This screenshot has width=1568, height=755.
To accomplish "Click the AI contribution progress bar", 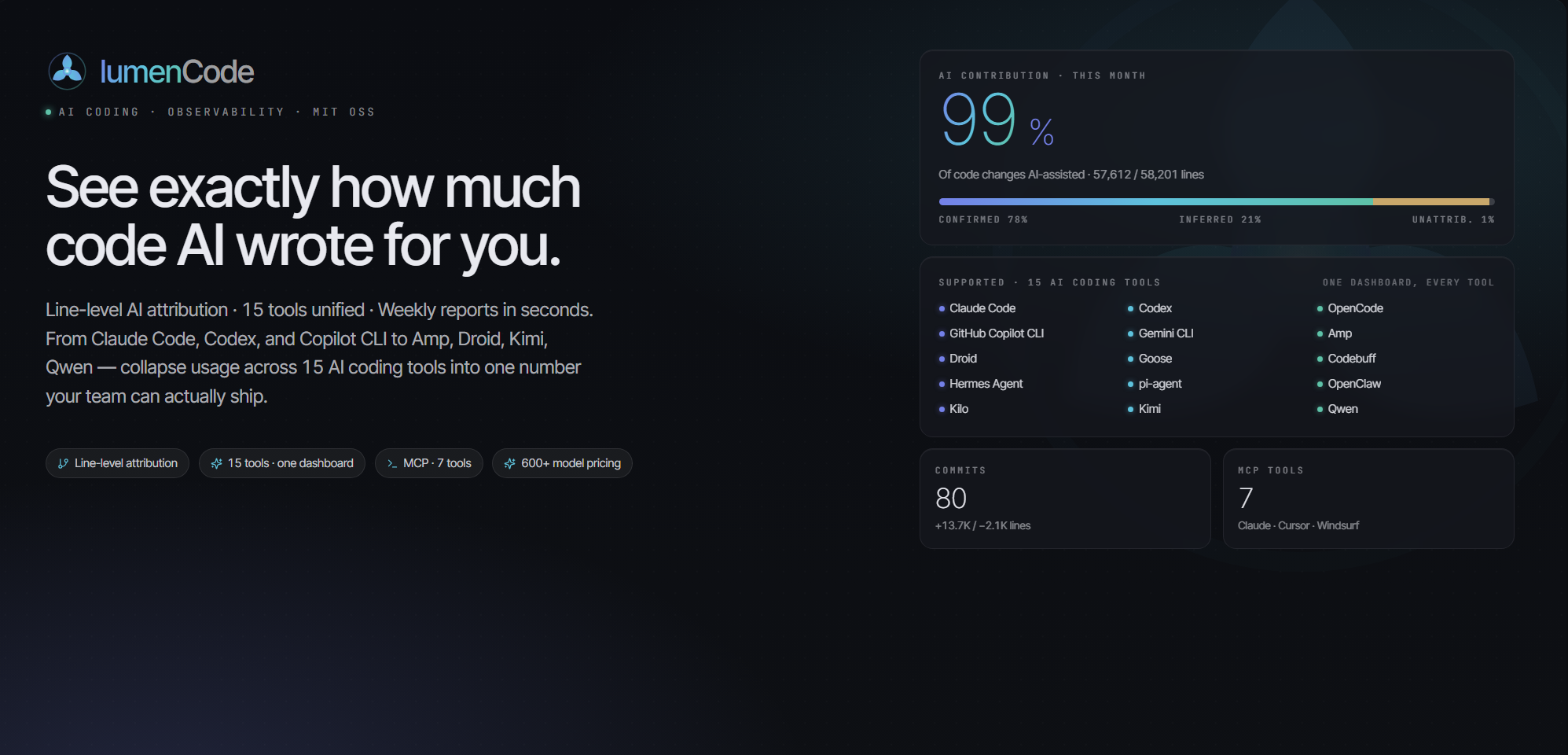I will click(x=1217, y=202).
